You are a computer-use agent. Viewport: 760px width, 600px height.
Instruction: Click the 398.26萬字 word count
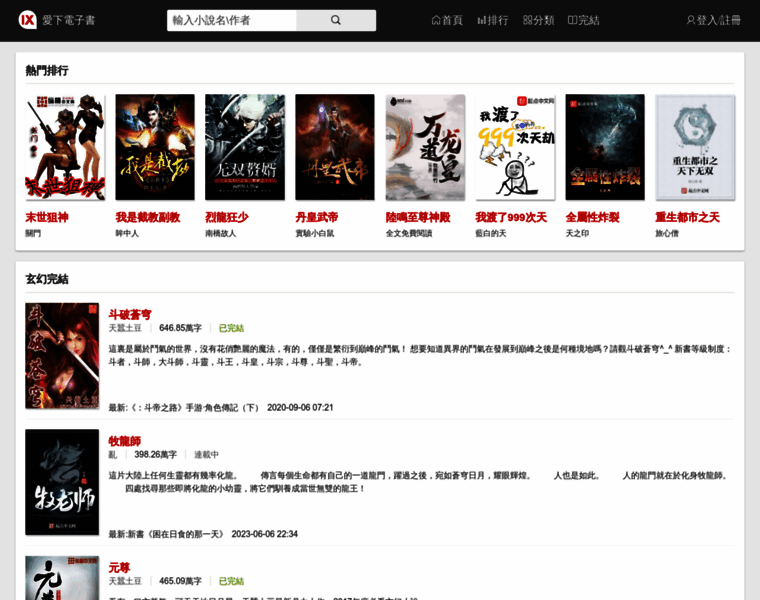(x=156, y=455)
